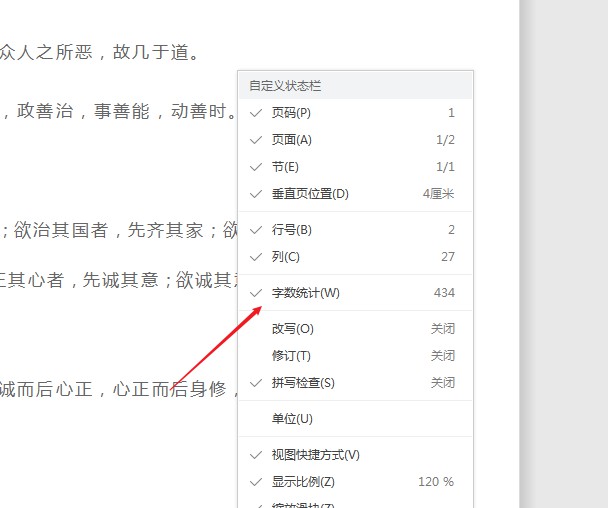Screen dimensions: 608x508
Task: Click document text 欲治其国者，先齐其家
Action: (109, 230)
